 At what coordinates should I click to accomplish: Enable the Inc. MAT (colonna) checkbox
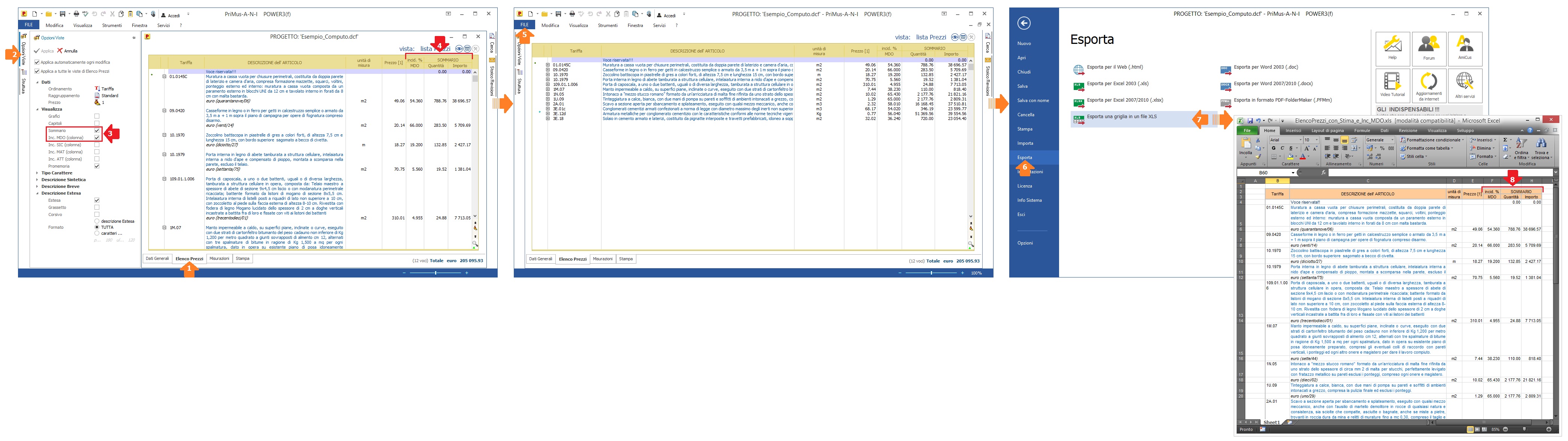pos(97,151)
